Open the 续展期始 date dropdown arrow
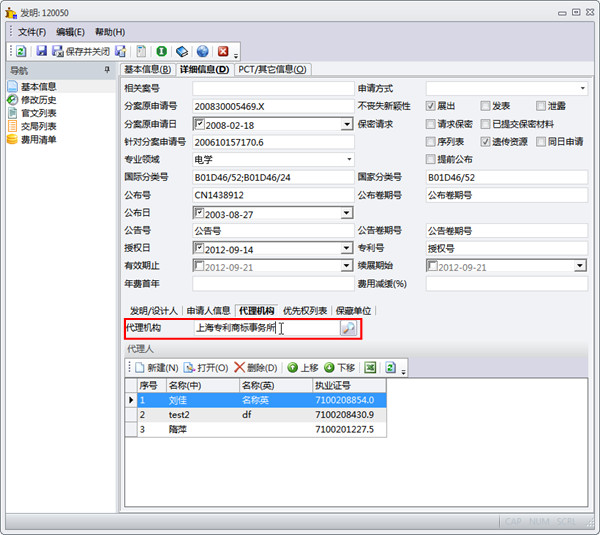Image resolution: width=600 pixels, height=535 pixels. [x=580, y=266]
